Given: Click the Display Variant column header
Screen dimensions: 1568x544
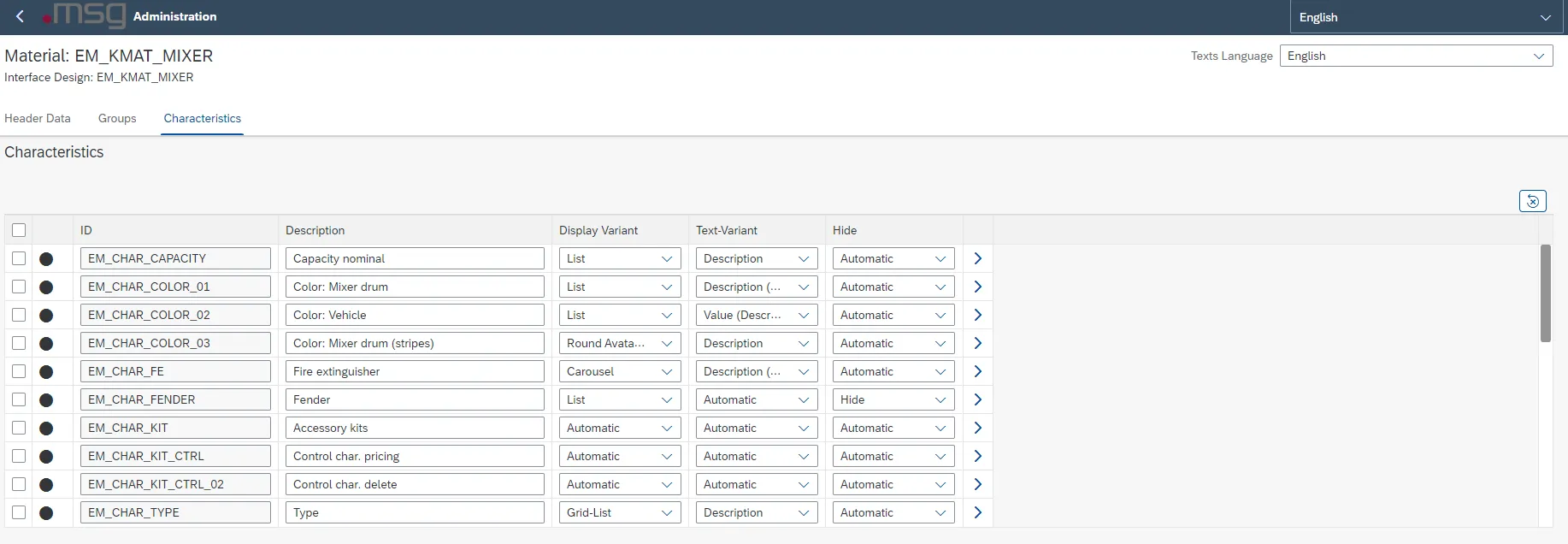Looking at the screenshot, I should pyautogui.click(x=598, y=230).
